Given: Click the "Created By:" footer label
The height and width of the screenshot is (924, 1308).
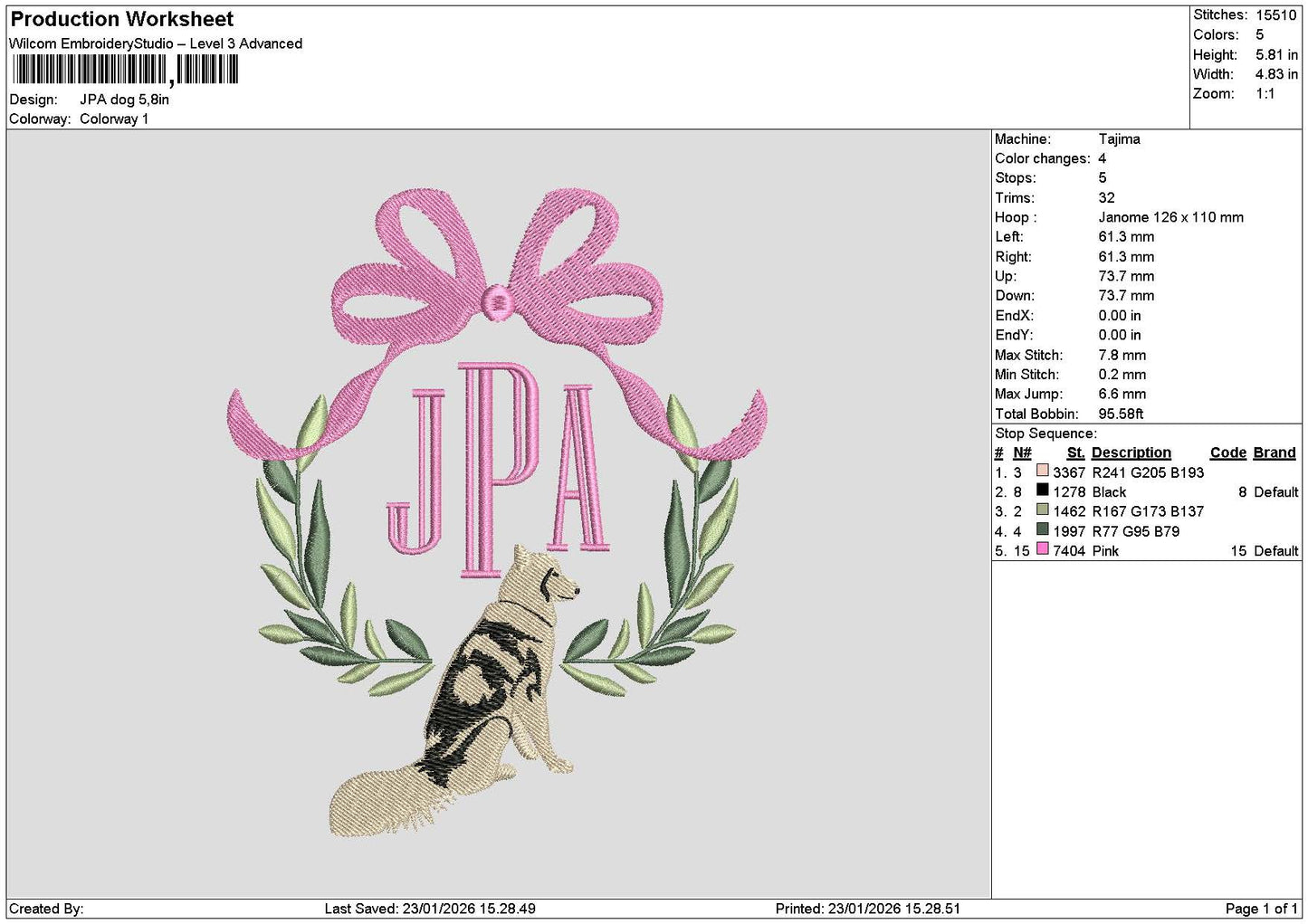Looking at the screenshot, I should (46, 909).
